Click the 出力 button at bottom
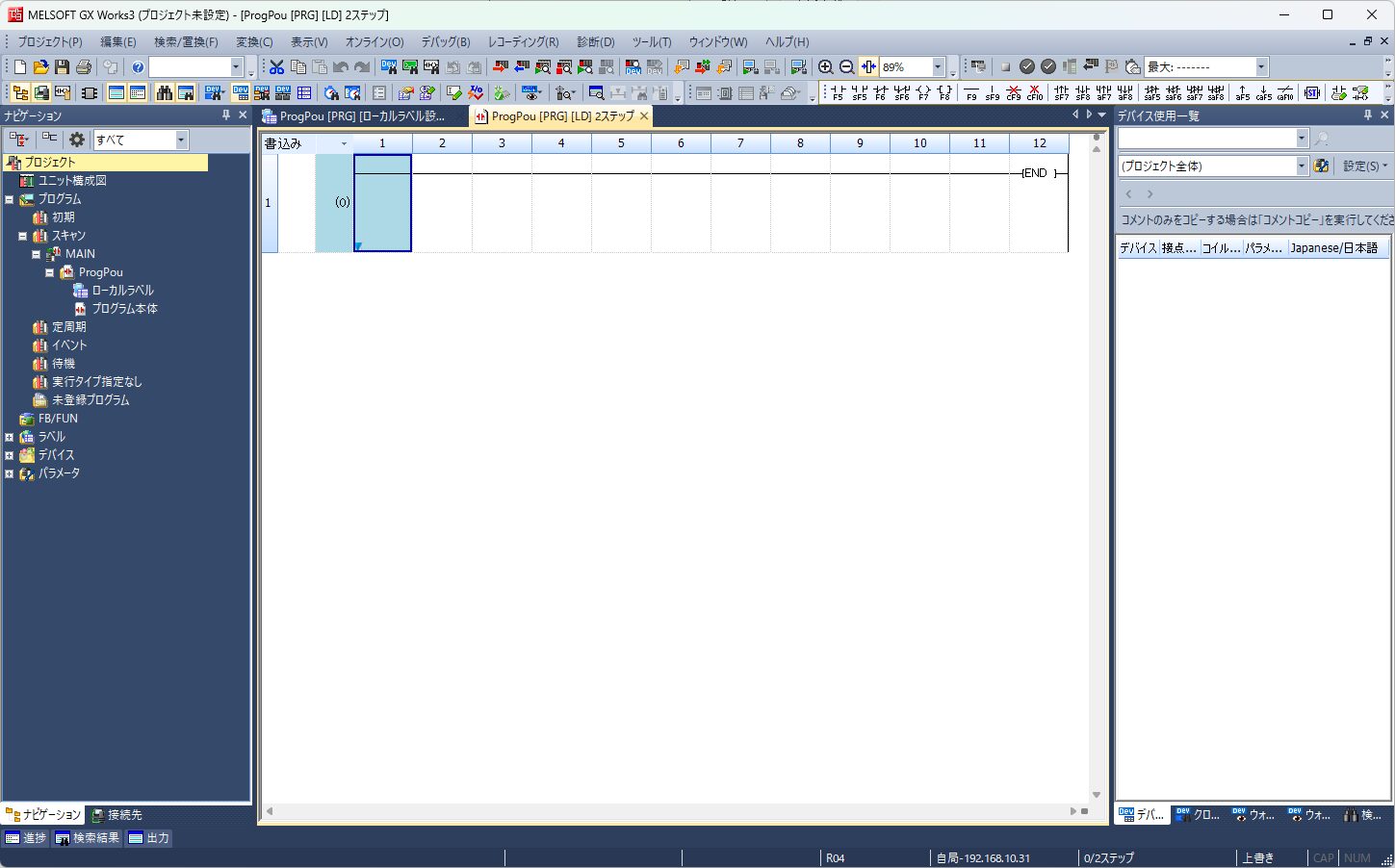Viewport: 1395px width, 868px height. coord(149,838)
